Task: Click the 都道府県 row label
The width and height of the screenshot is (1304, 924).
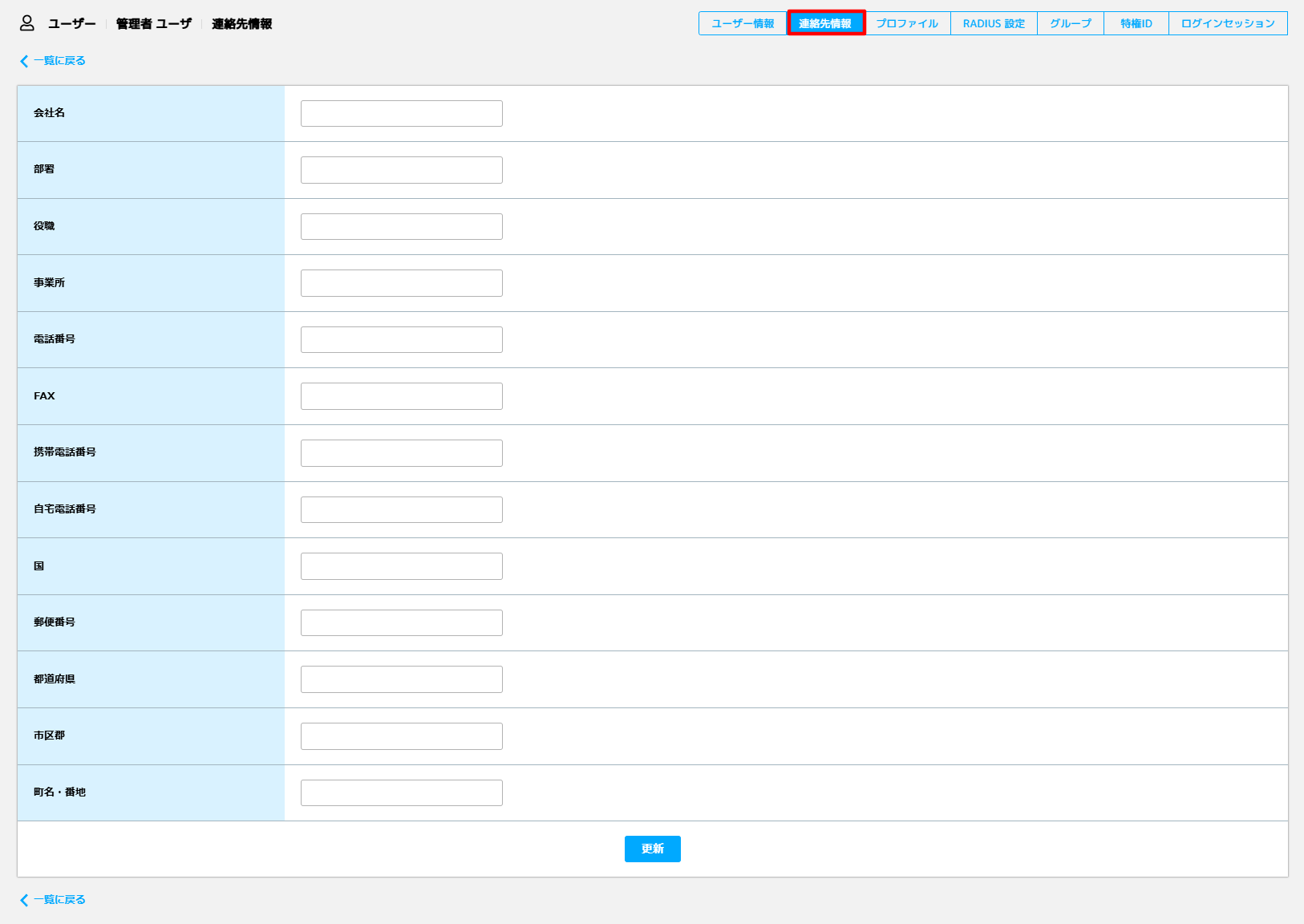Action: click(55, 679)
